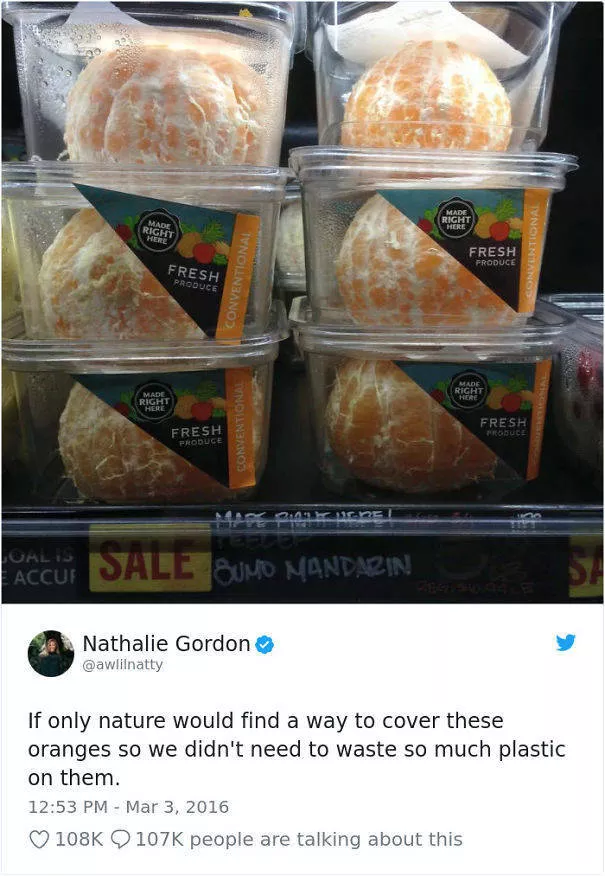Click the orange 'Conventional' strip on bottom-left container
The image size is (605, 876).
coord(240,428)
